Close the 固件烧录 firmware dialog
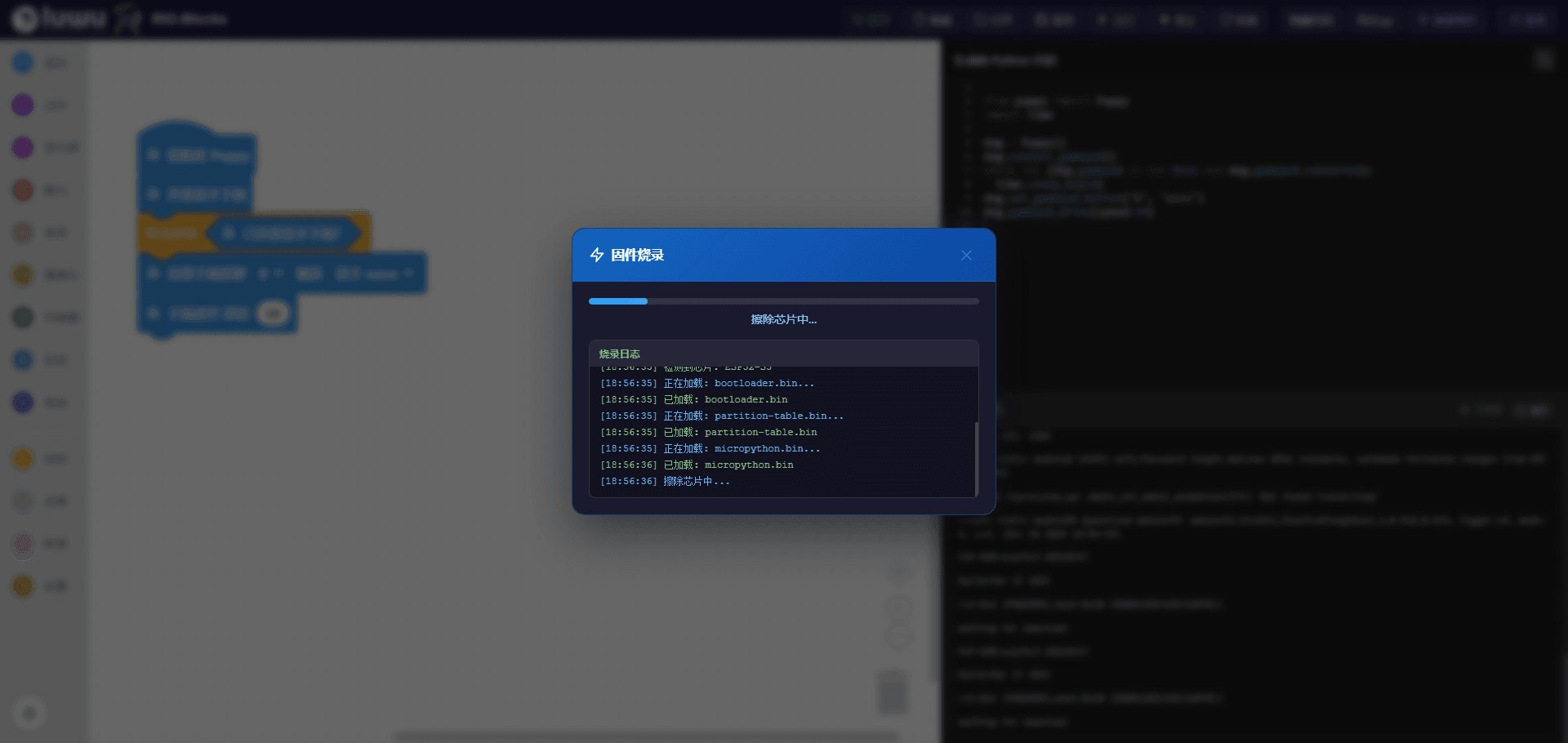This screenshot has height=743, width=1568. pyautogui.click(x=966, y=256)
